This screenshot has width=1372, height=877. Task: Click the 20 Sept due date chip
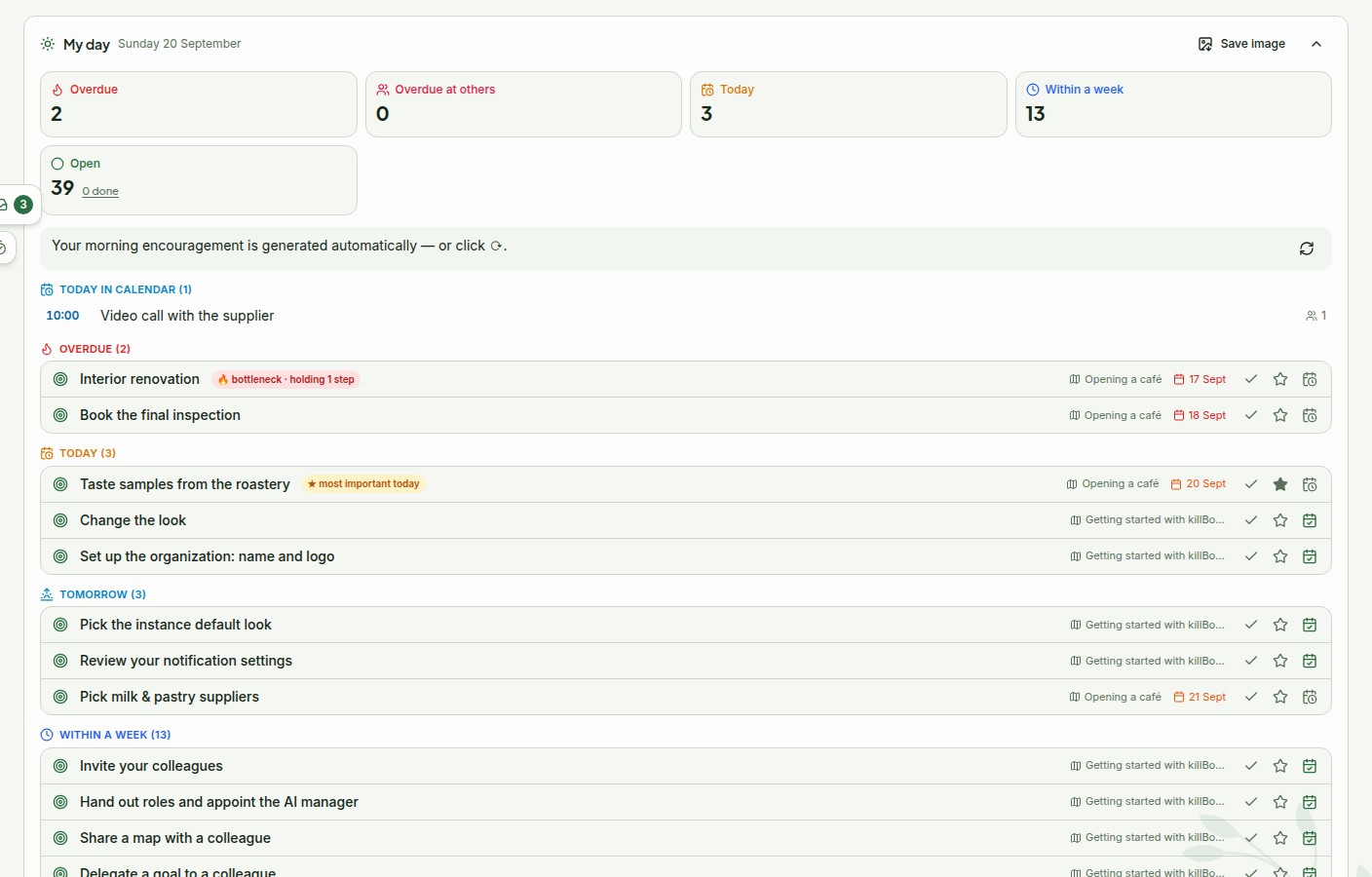[1199, 484]
